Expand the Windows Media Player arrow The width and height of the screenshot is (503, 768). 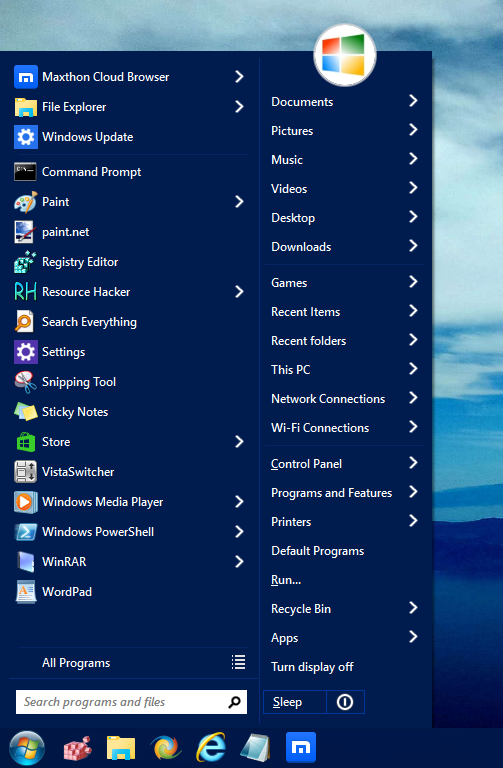tap(239, 502)
